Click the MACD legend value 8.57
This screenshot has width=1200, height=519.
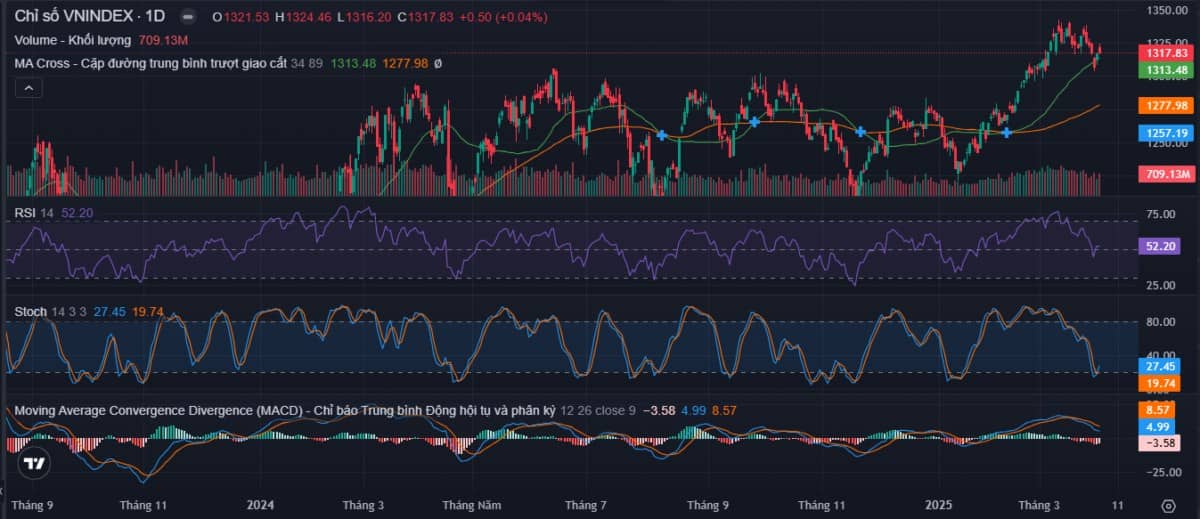pyautogui.click(x=723, y=411)
